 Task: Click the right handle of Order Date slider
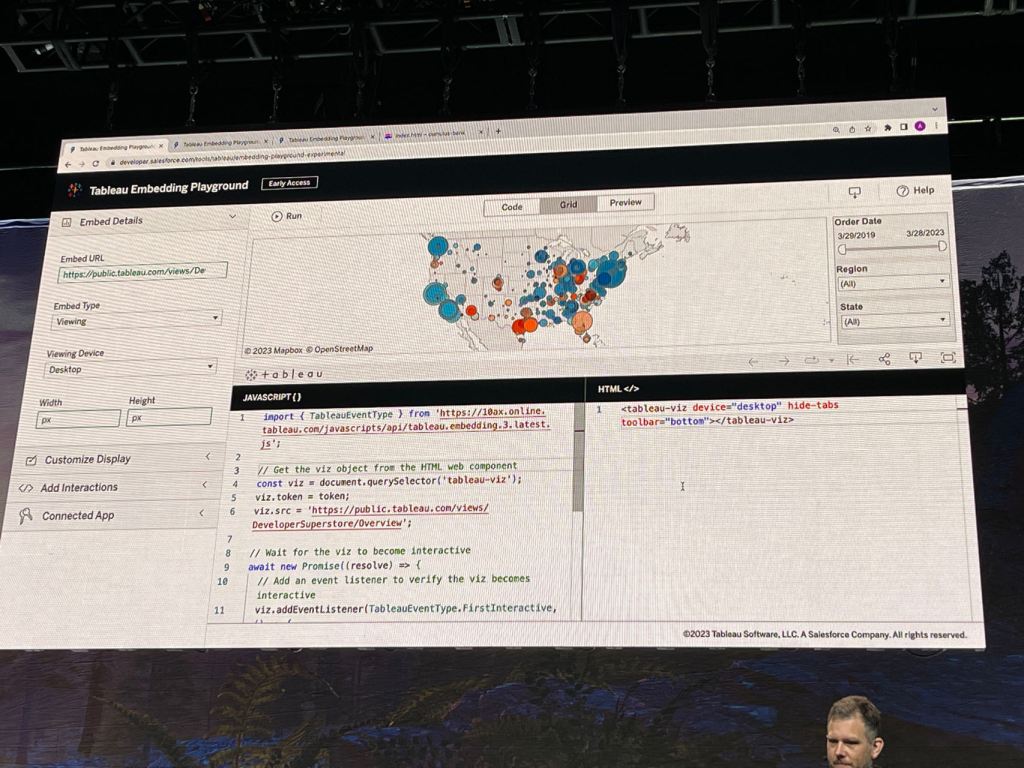[942, 246]
